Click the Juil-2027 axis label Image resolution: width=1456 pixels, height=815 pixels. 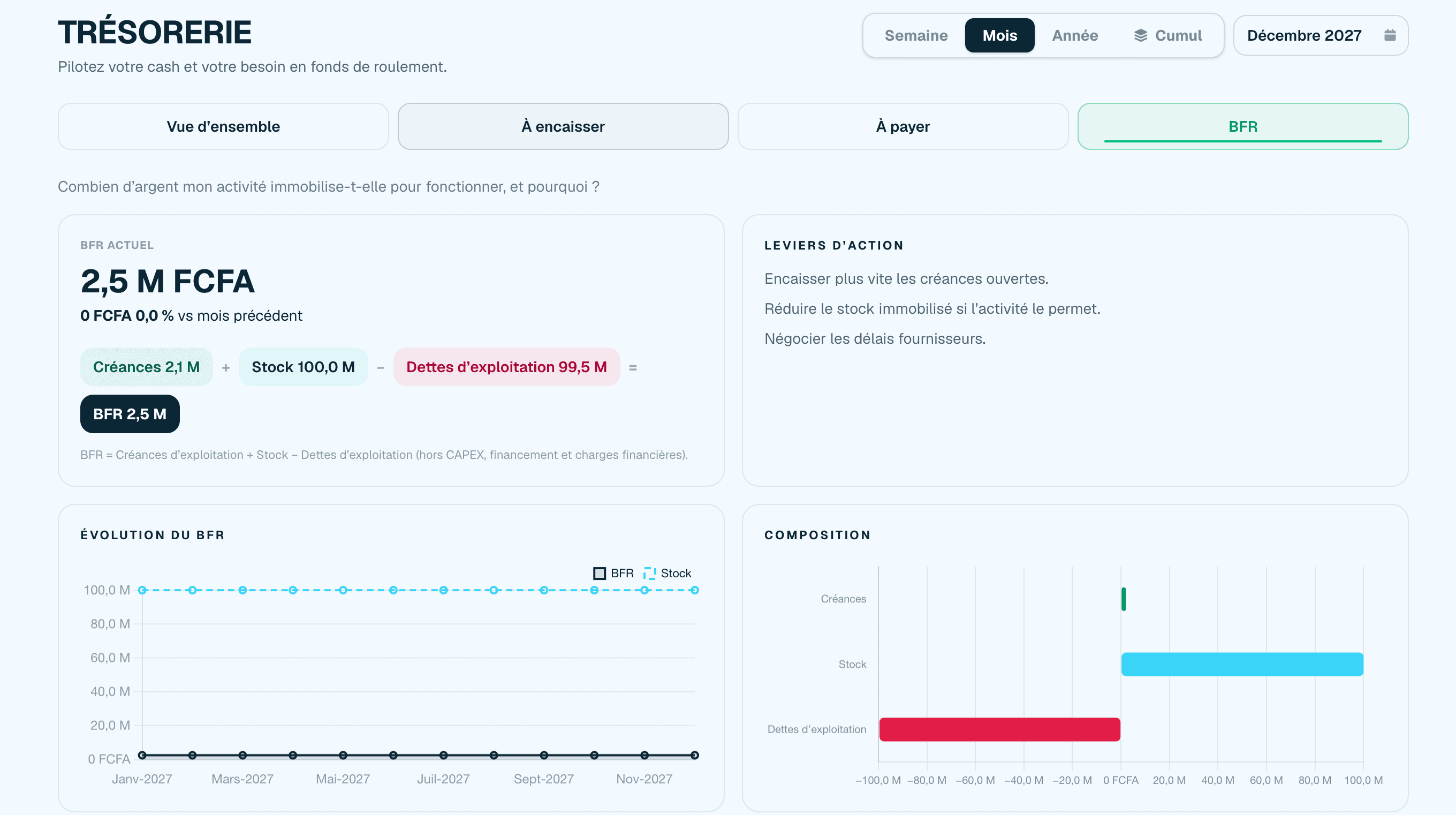point(443,779)
